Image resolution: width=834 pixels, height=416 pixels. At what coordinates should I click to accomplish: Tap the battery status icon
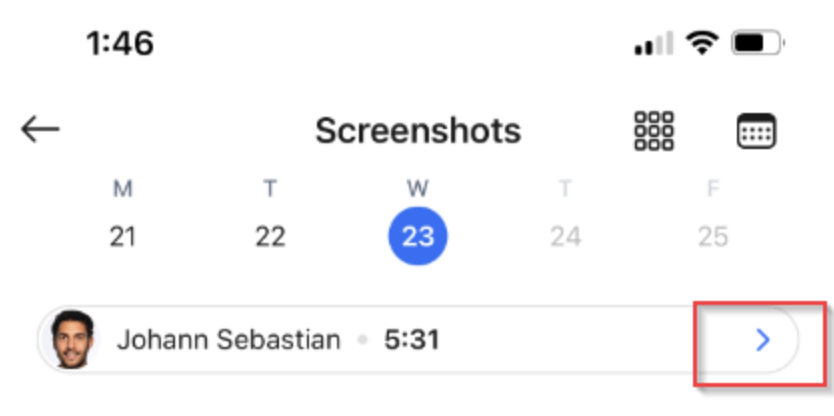[x=758, y=43]
